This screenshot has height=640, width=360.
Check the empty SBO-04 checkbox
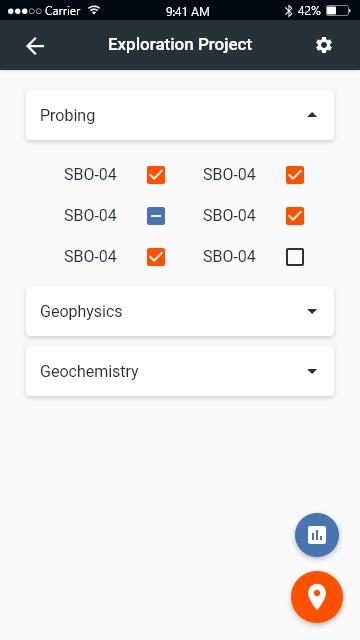pyautogui.click(x=295, y=257)
